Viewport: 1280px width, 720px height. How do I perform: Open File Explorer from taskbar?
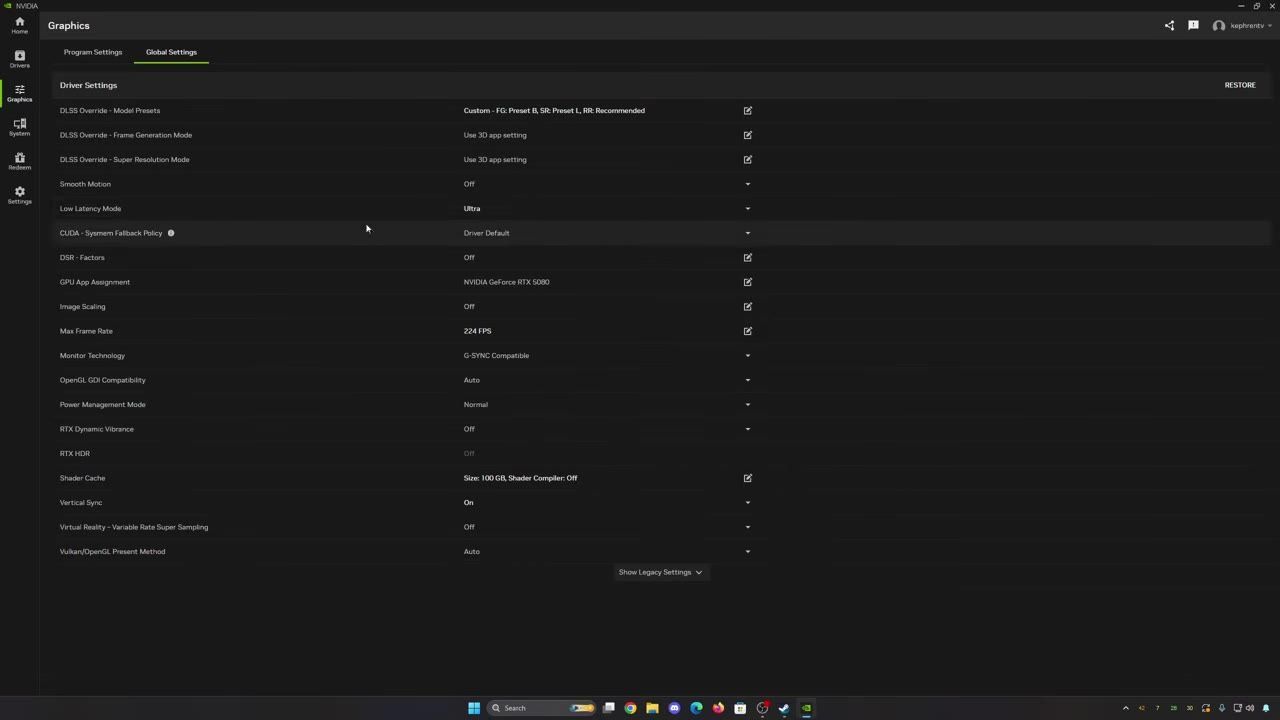[x=652, y=708]
